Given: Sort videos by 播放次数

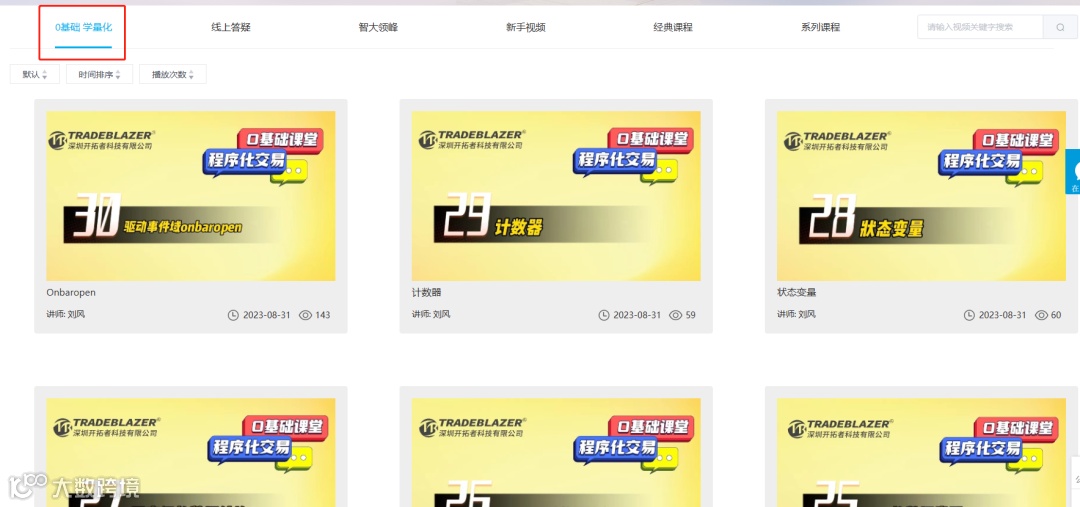Looking at the screenshot, I should pos(173,74).
